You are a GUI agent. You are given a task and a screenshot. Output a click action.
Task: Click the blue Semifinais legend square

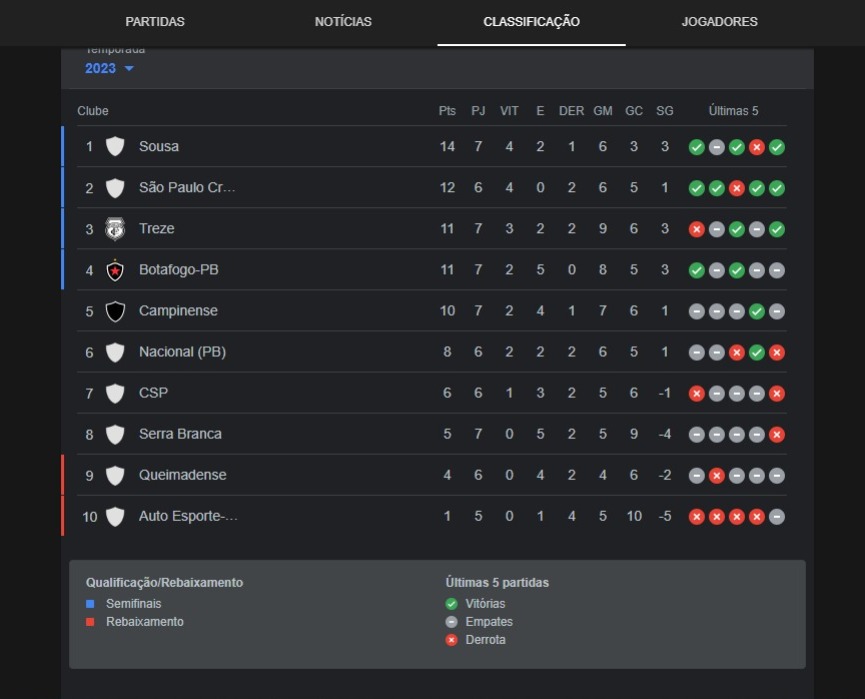pyautogui.click(x=90, y=604)
